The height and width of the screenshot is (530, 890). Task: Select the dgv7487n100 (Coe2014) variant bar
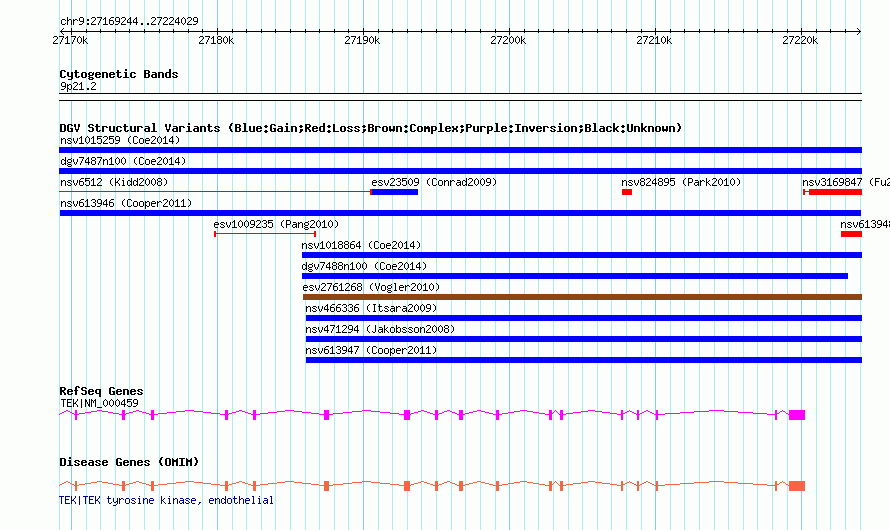460,171
